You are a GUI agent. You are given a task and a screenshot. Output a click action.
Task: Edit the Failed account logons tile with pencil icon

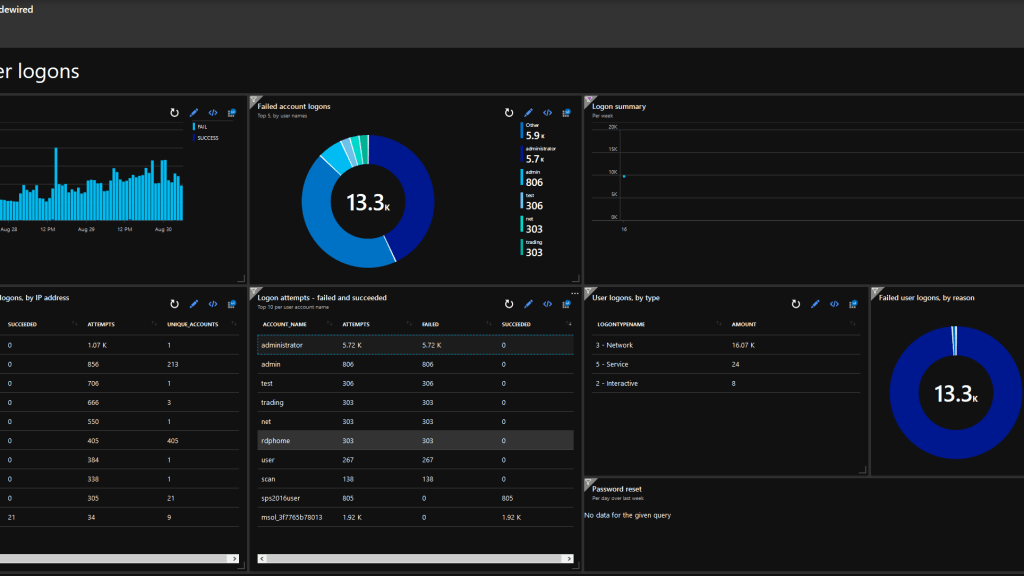(x=528, y=113)
